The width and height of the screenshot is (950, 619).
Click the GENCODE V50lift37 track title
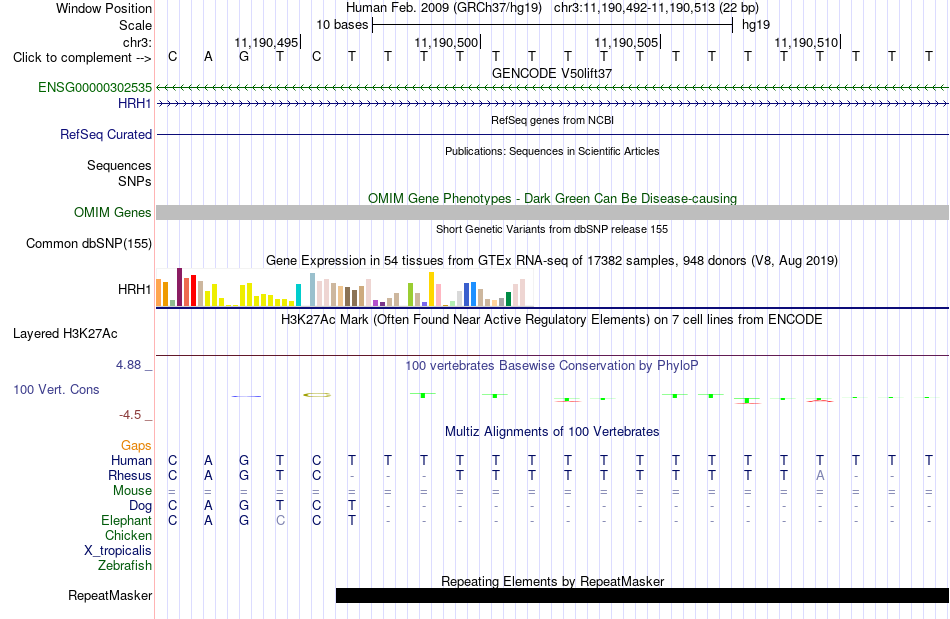pos(552,73)
